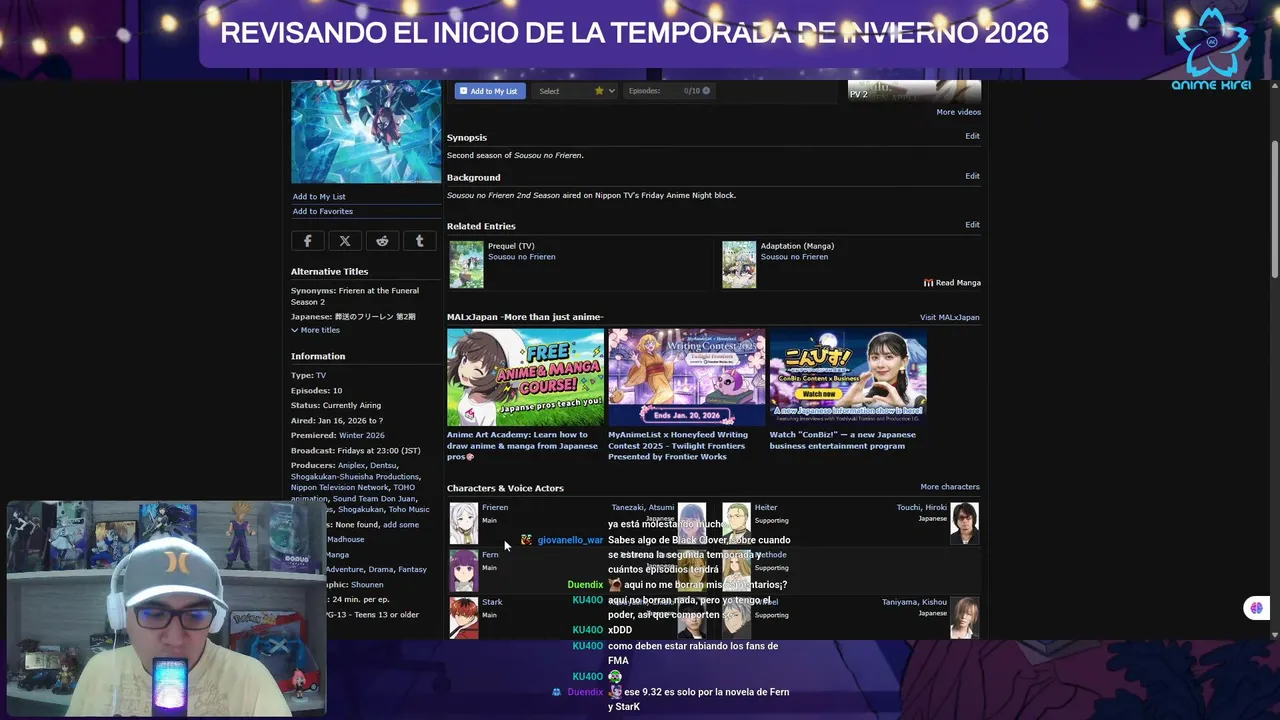This screenshot has height=720, width=1280.
Task: Open the anime cover artwork image
Action: click(366, 131)
